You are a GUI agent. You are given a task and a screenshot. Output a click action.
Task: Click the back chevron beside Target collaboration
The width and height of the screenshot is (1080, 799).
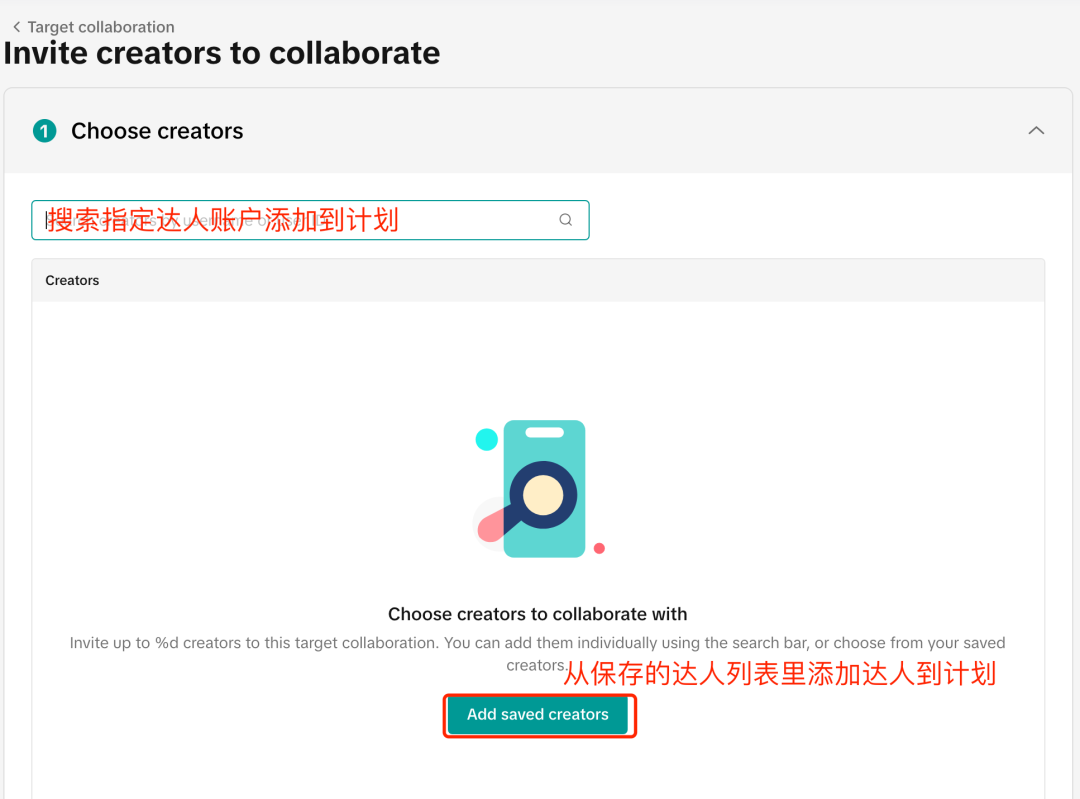pos(17,27)
